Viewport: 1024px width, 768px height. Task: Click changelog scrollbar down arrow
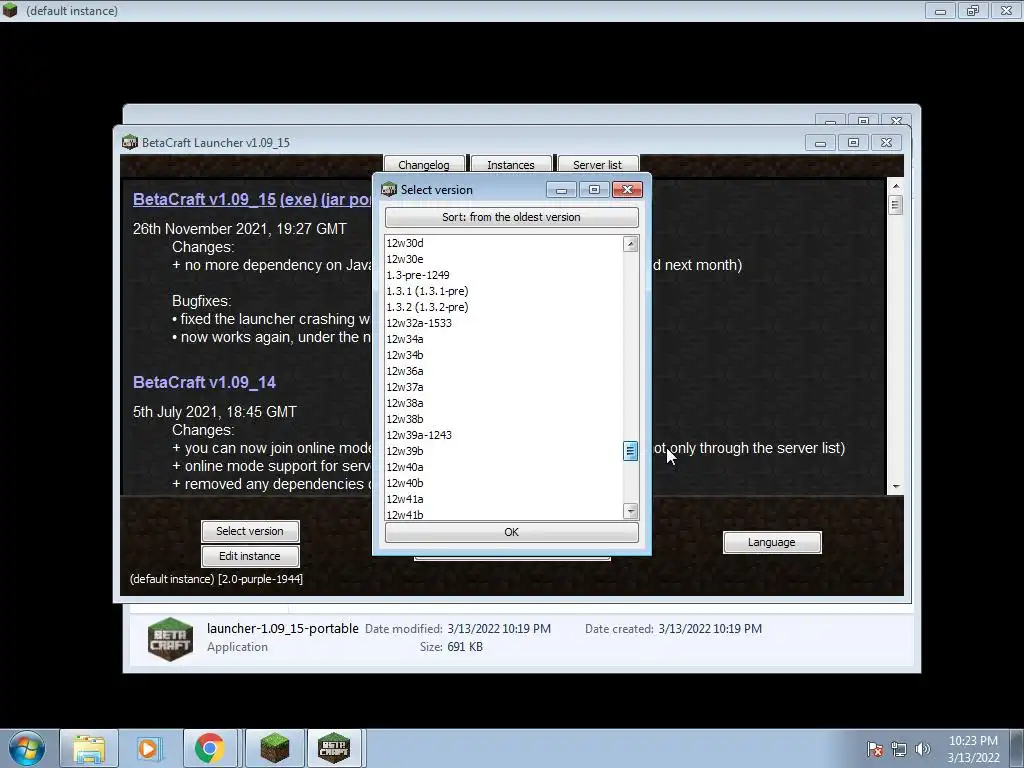coord(895,487)
